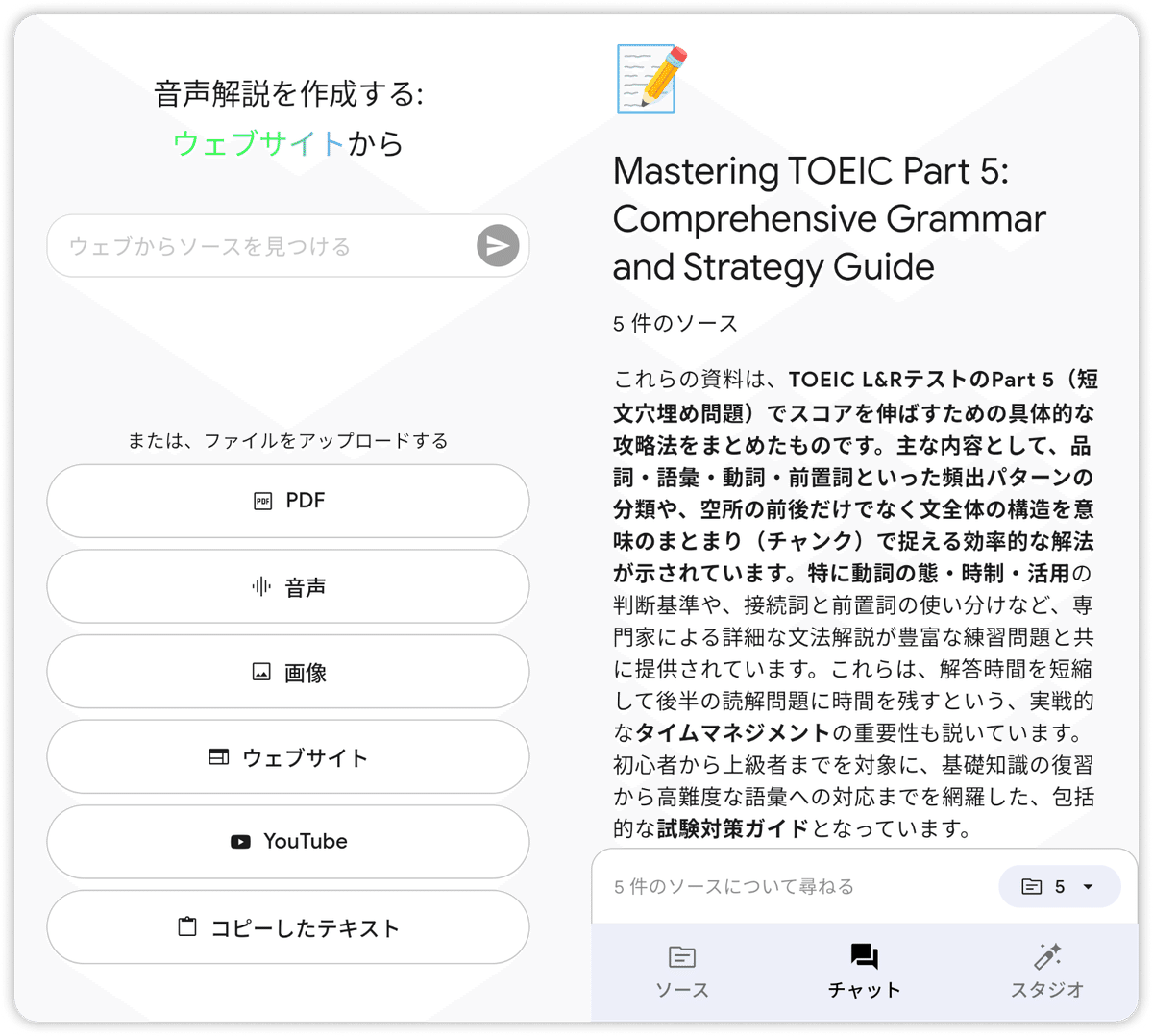The height and width of the screenshot is (1036, 1153).
Task: Upload a PDF file
Action: pyautogui.click(x=288, y=501)
